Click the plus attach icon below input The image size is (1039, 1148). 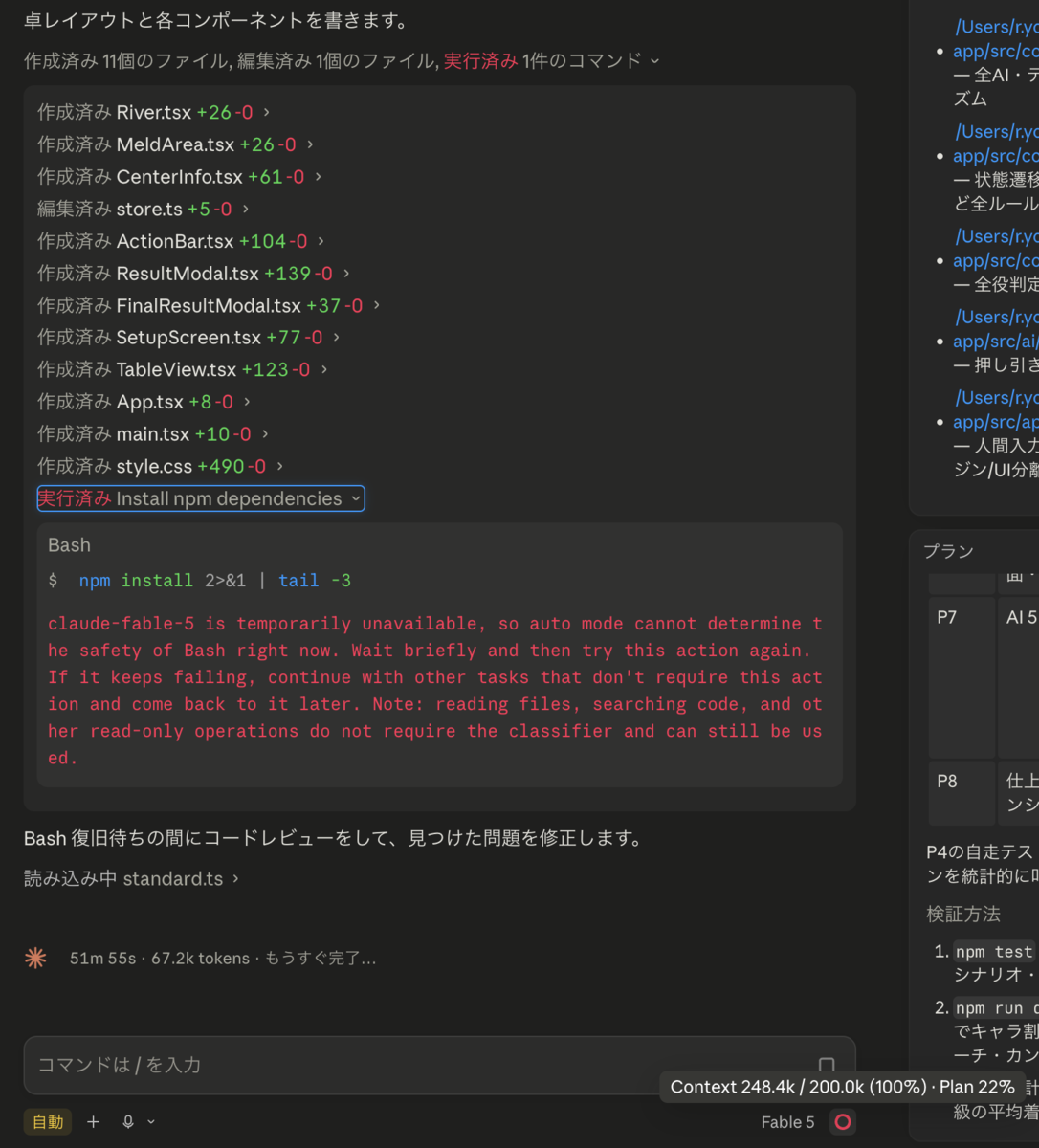93,1121
